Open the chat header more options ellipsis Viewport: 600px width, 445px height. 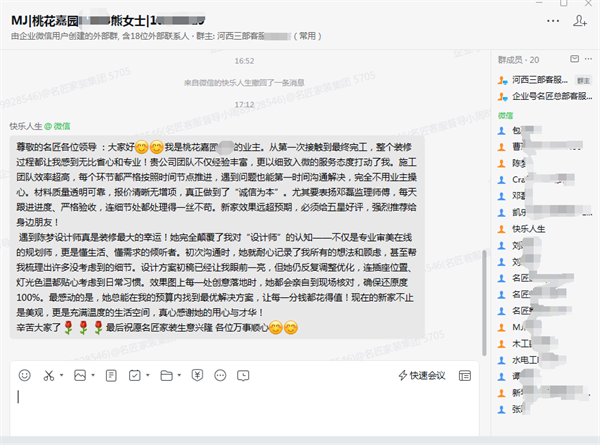553,21
